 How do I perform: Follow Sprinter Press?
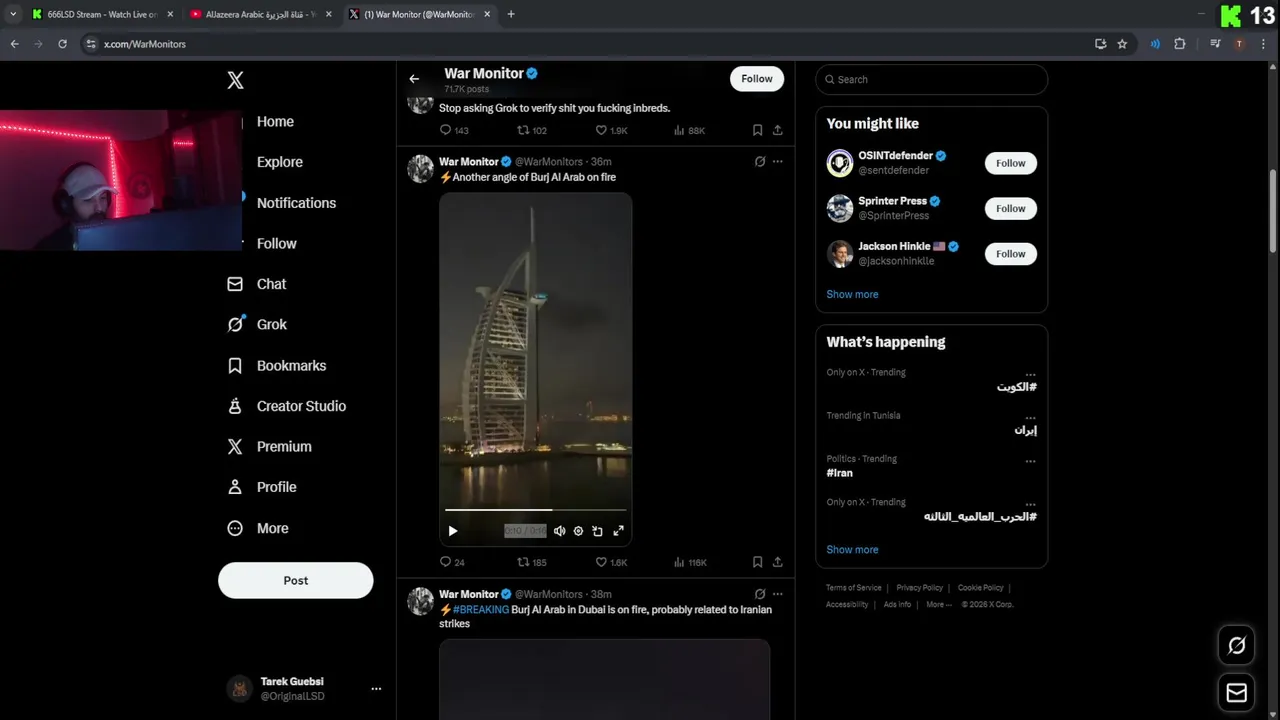(x=1011, y=208)
